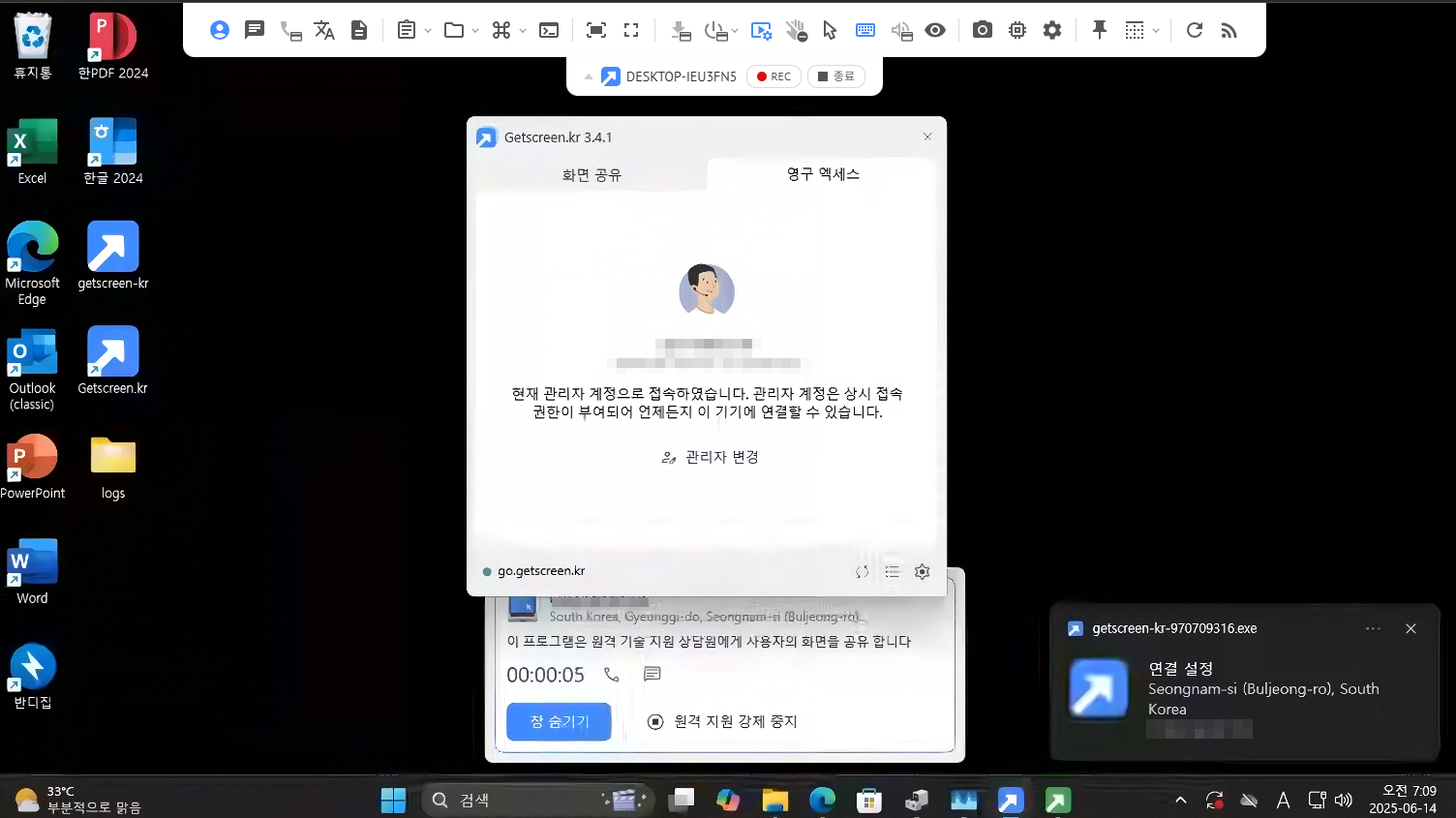Select the 한PDF 2024 desktop icon

113,45
